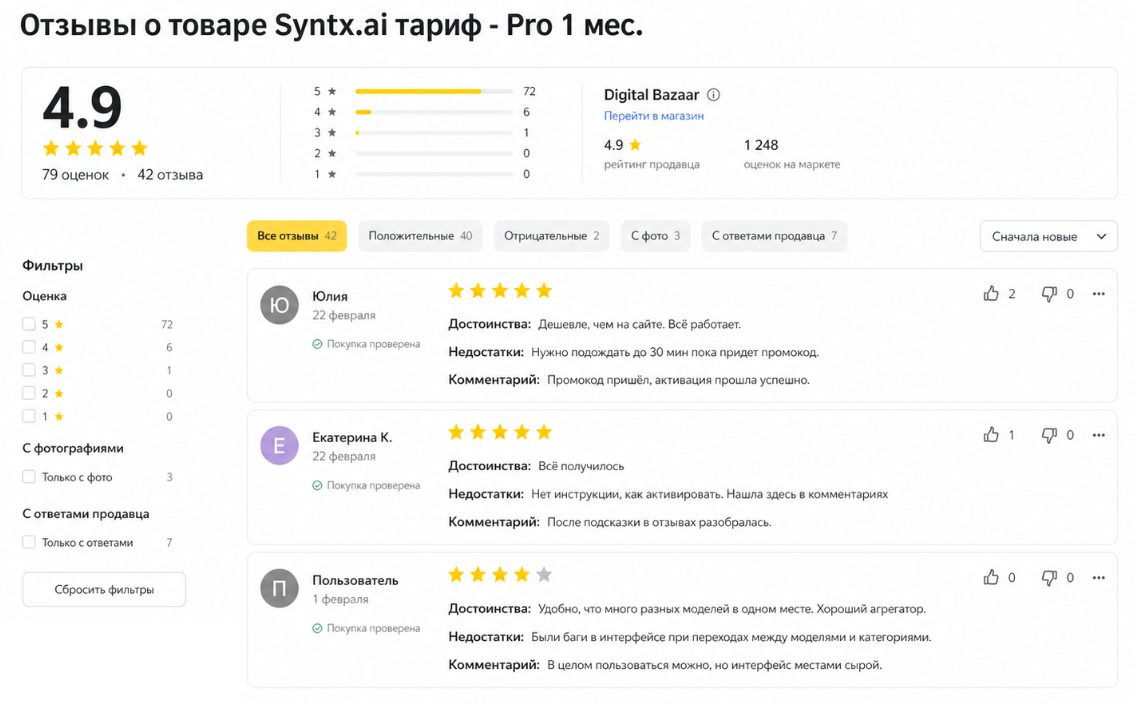Open three-dot menu on Пользователь review
The image size is (1136, 704).
(x=1098, y=577)
